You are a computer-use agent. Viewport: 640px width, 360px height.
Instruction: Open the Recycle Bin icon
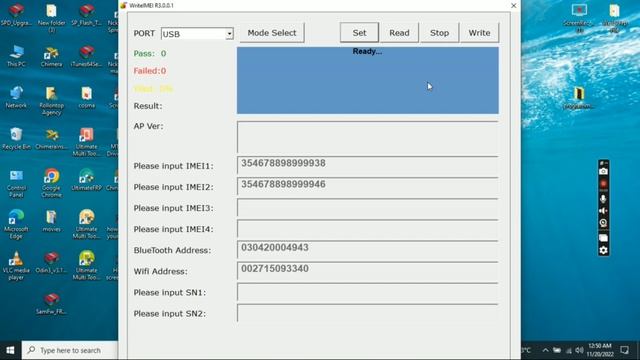pos(16,138)
